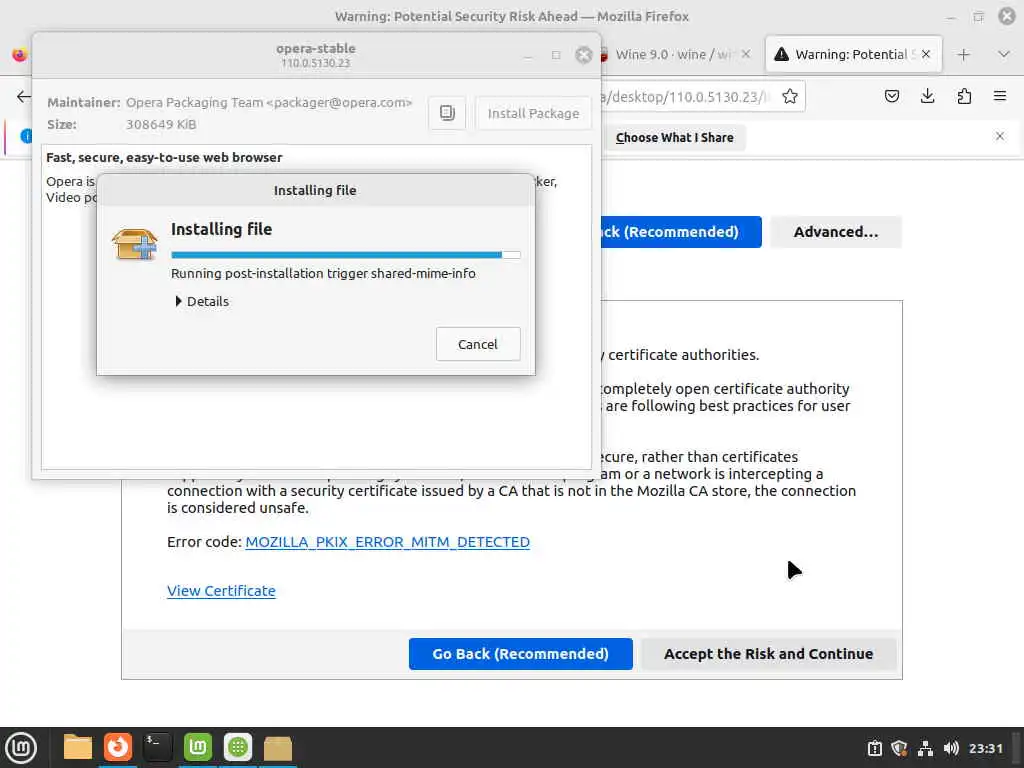This screenshot has height=768, width=1024.
Task: Click the size value 308649 KiB
Action: pos(161,124)
